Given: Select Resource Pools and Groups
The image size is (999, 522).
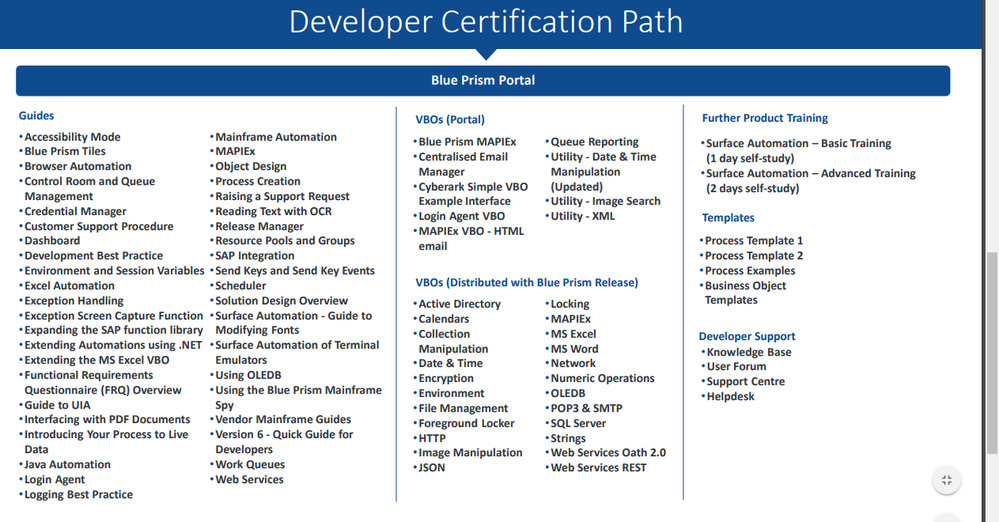Looking at the screenshot, I should point(285,240).
